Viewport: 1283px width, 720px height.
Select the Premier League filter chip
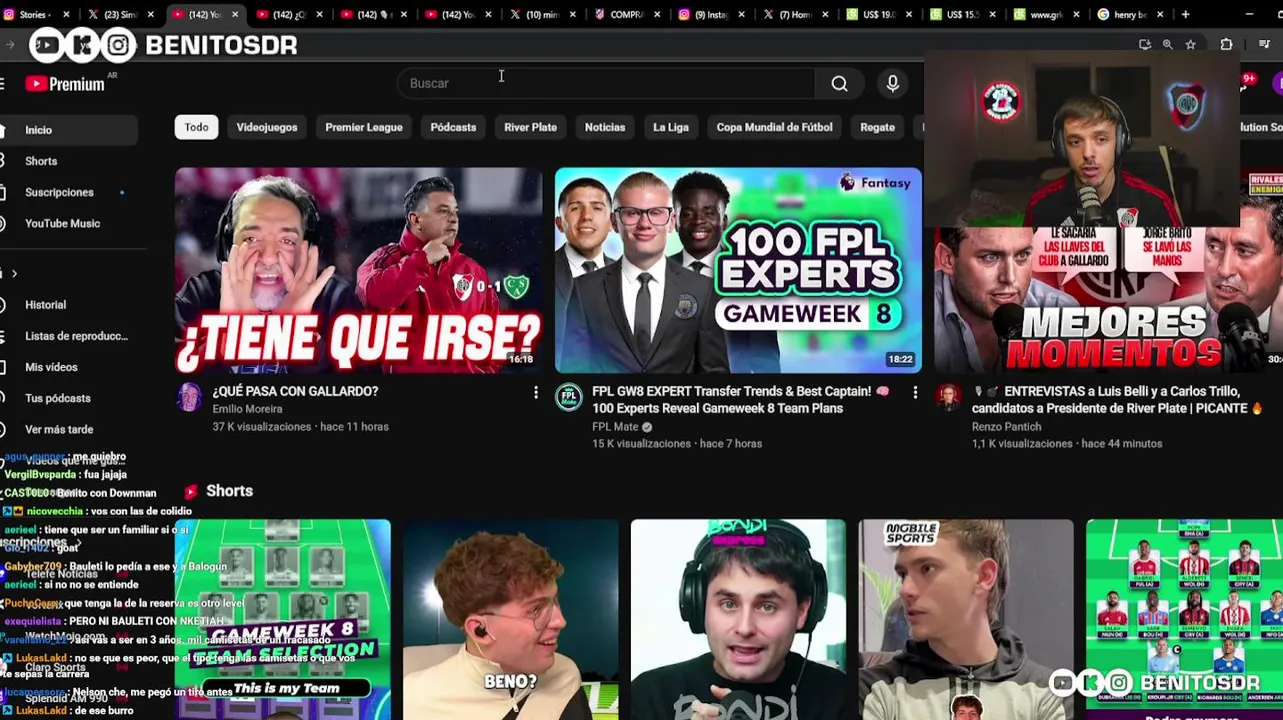point(364,127)
